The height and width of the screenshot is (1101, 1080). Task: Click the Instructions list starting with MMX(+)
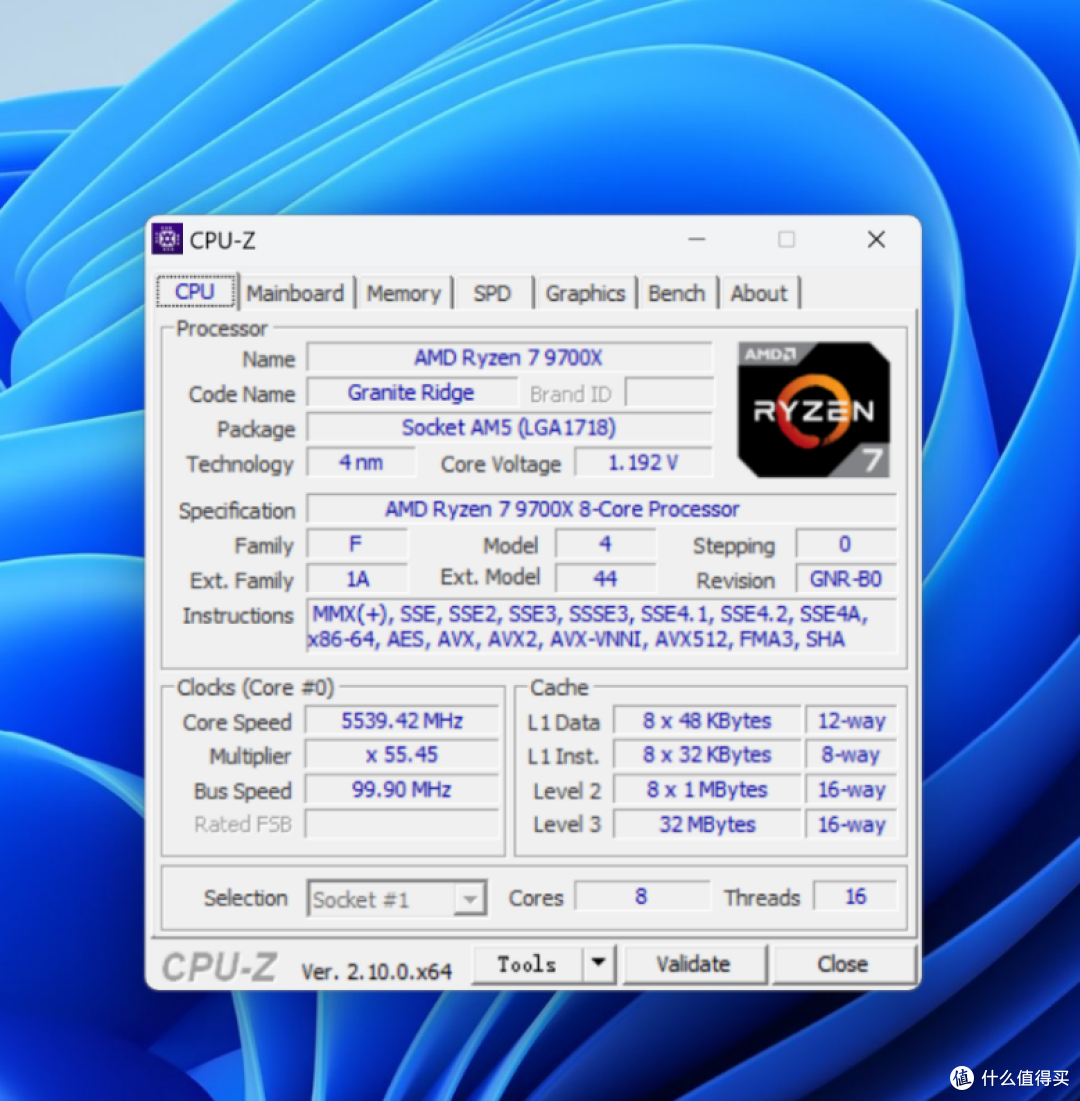601,626
